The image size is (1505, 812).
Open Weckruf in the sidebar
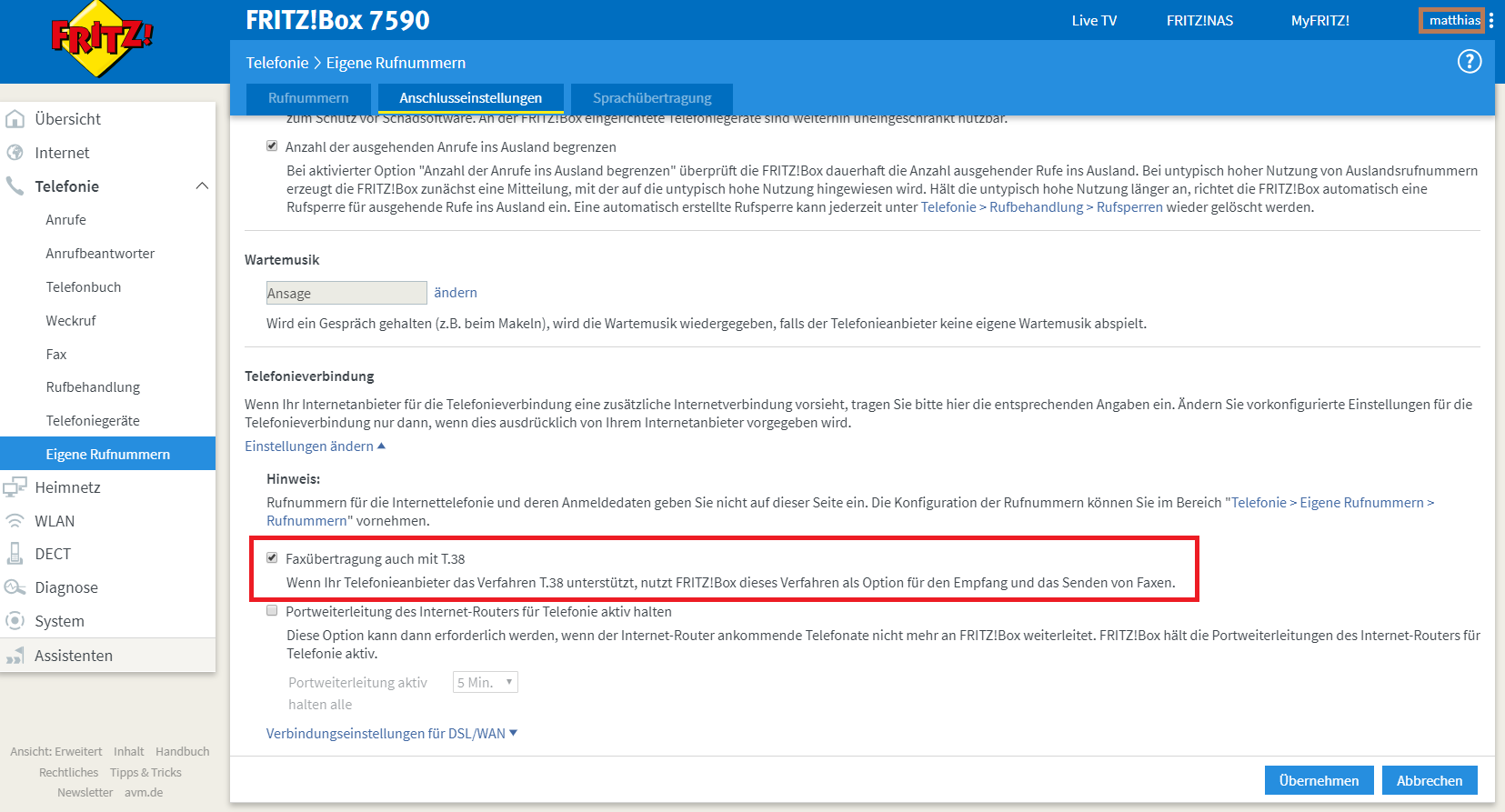click(71, 321)
